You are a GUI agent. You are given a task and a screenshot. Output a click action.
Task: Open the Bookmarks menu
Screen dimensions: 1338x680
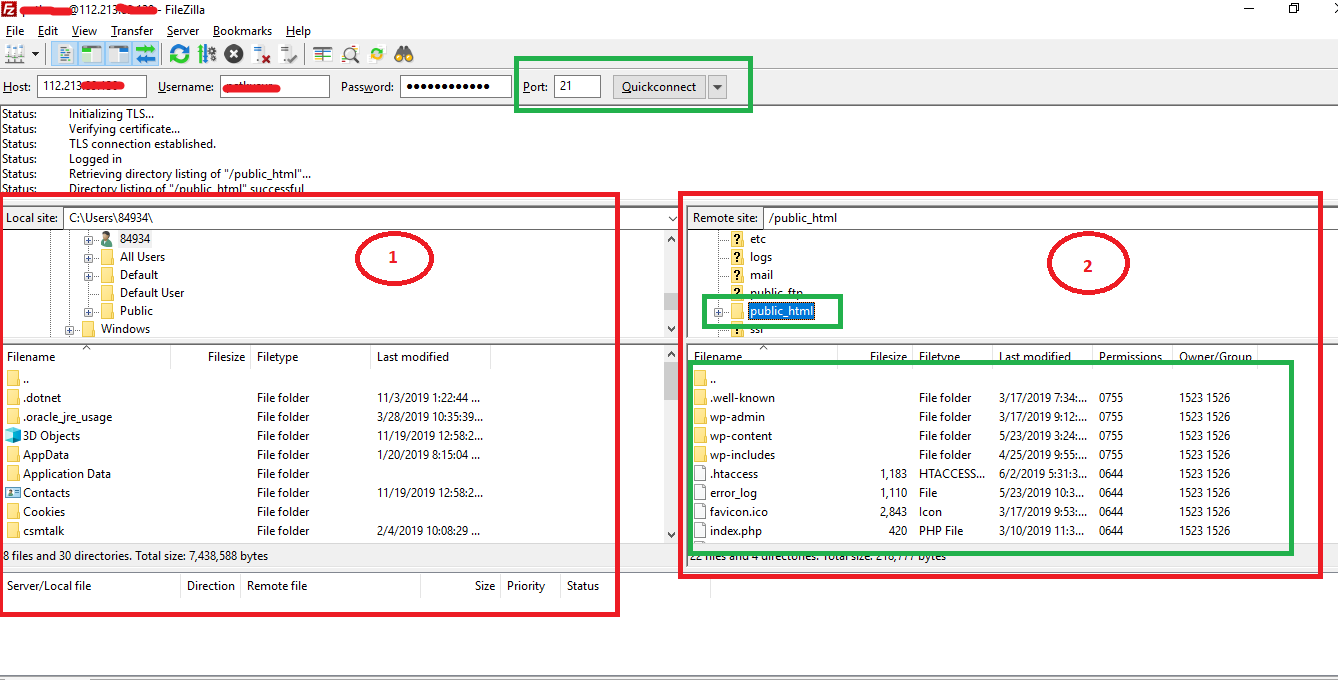242,31
